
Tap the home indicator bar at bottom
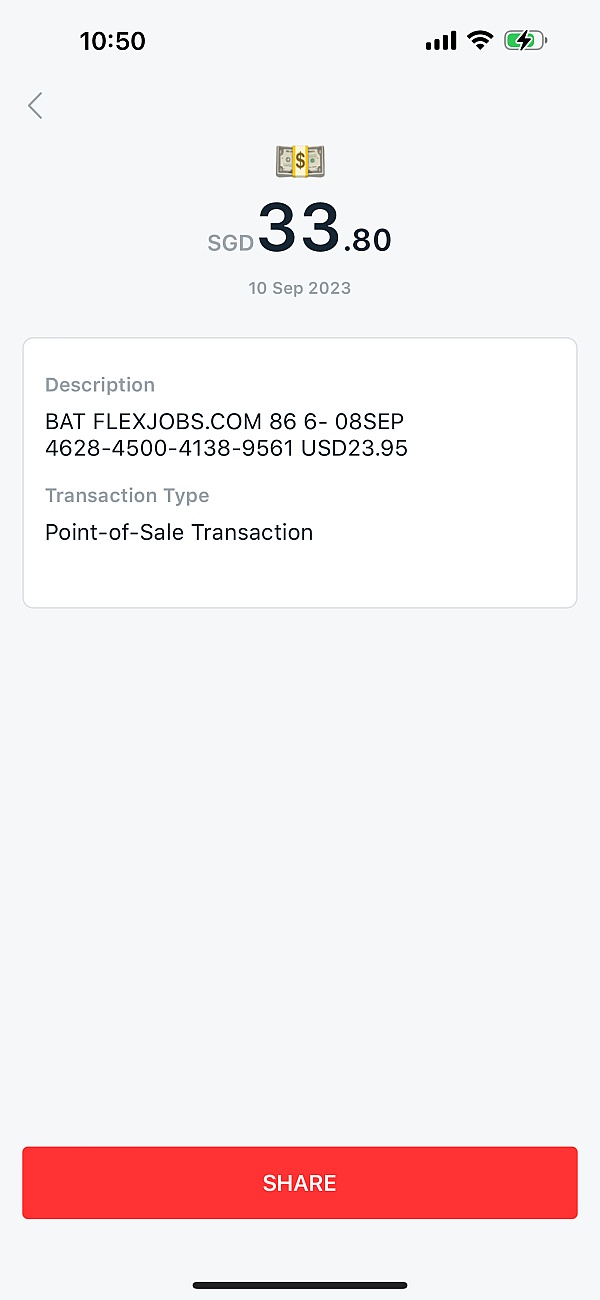[x=299, y=1286]
